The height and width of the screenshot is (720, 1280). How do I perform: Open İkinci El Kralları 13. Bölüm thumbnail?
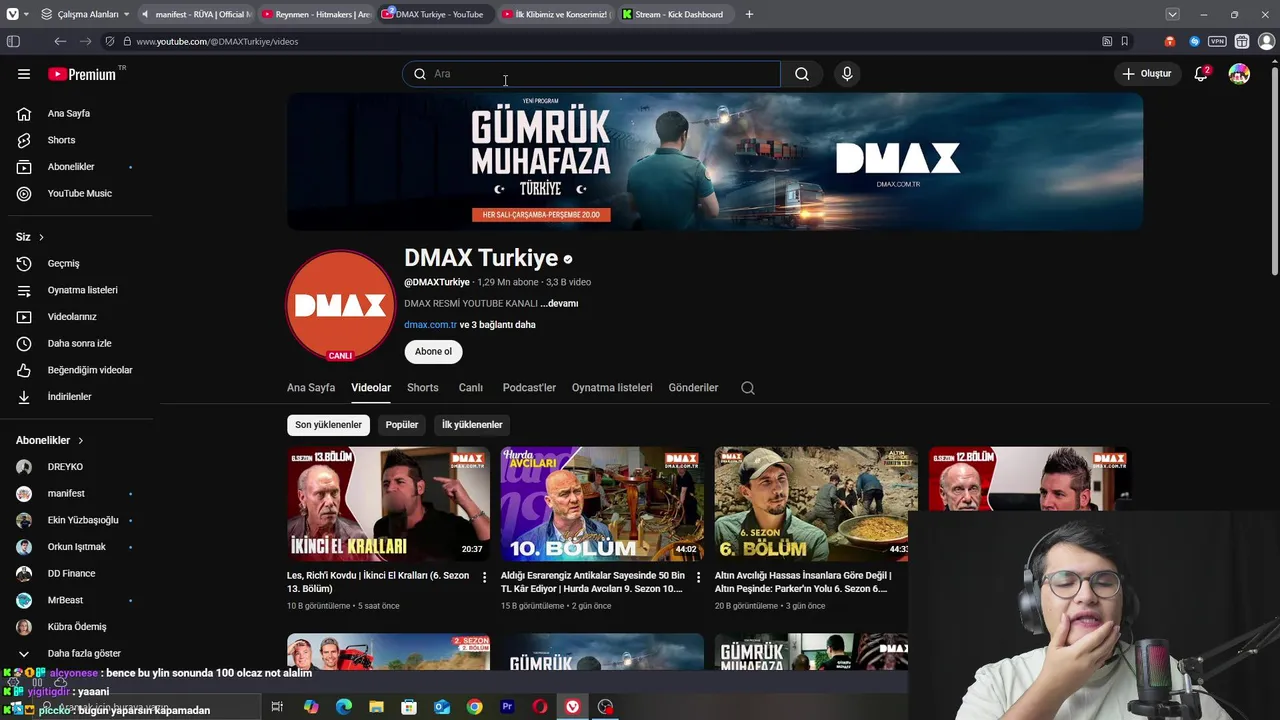click(x=388, y=504)
